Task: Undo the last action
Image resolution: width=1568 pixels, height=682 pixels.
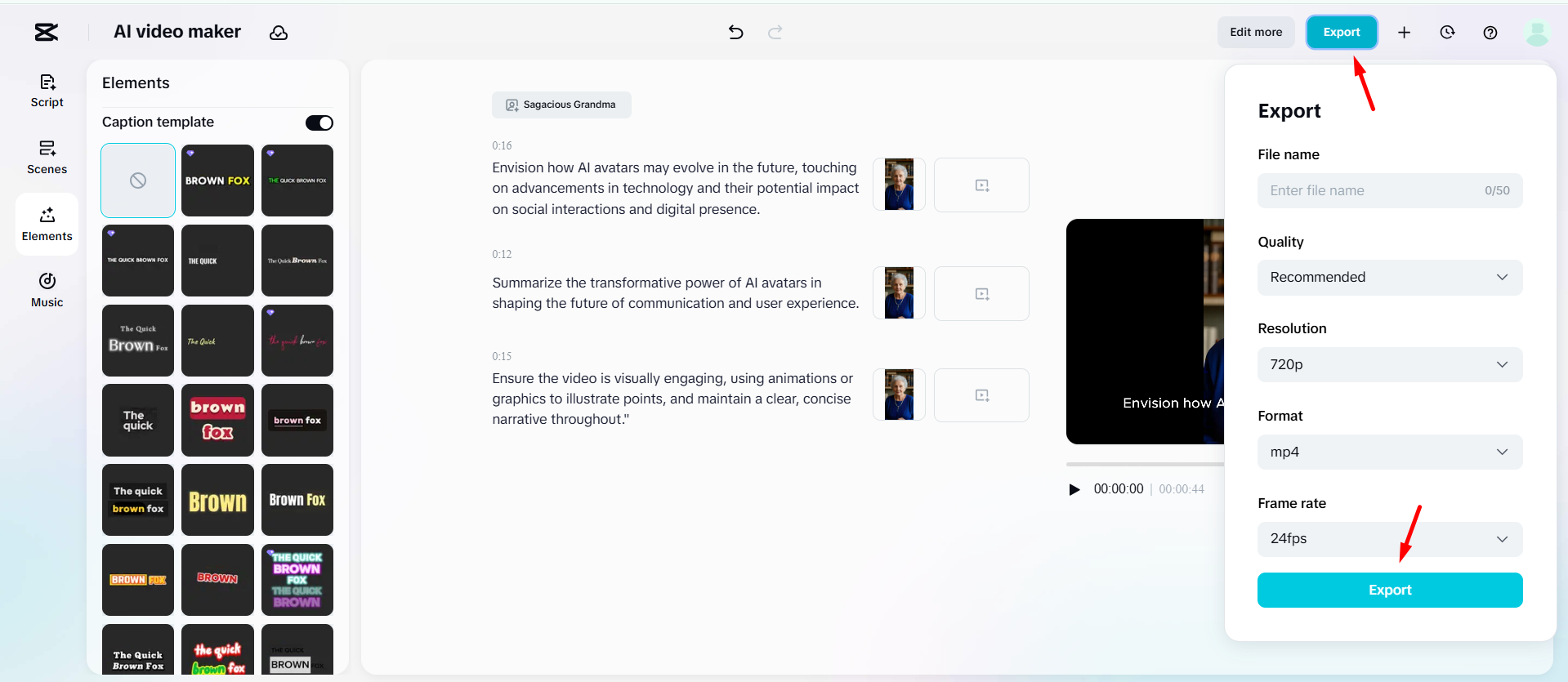Action: 735,32
